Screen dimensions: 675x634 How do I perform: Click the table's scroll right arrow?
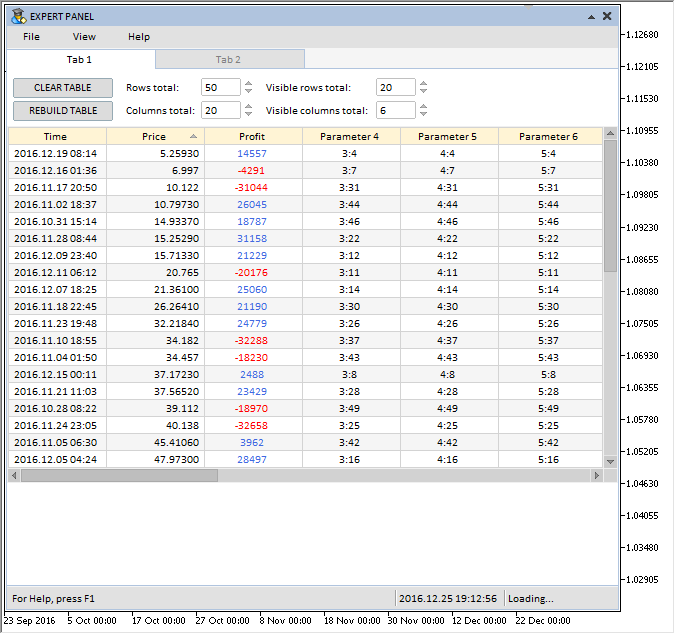[x=597, y=476]
